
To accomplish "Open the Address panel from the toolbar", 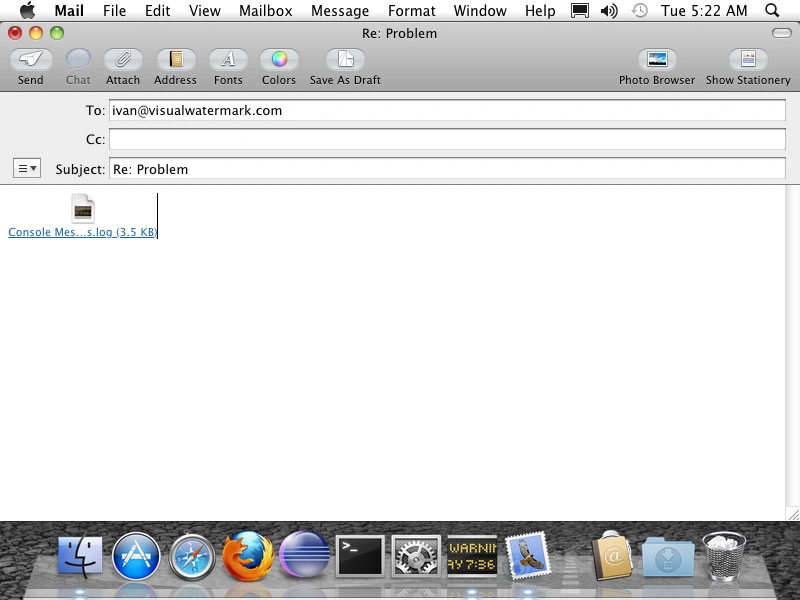I will [175, 60].
